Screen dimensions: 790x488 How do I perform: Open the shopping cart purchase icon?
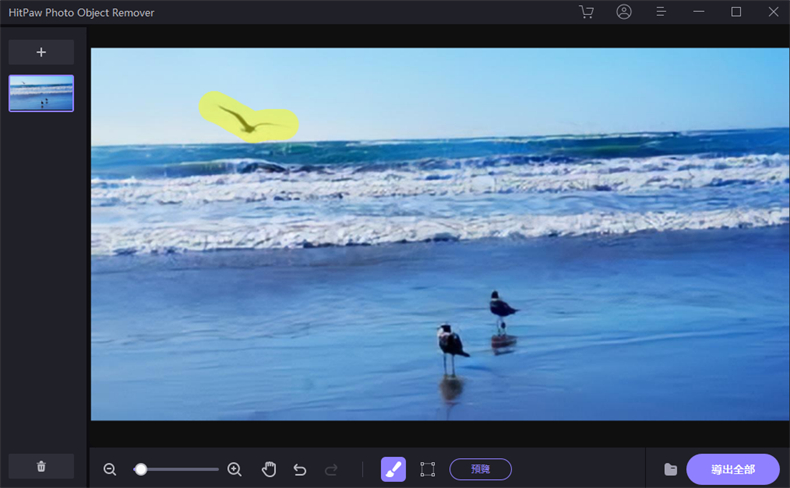pos(586,12)
